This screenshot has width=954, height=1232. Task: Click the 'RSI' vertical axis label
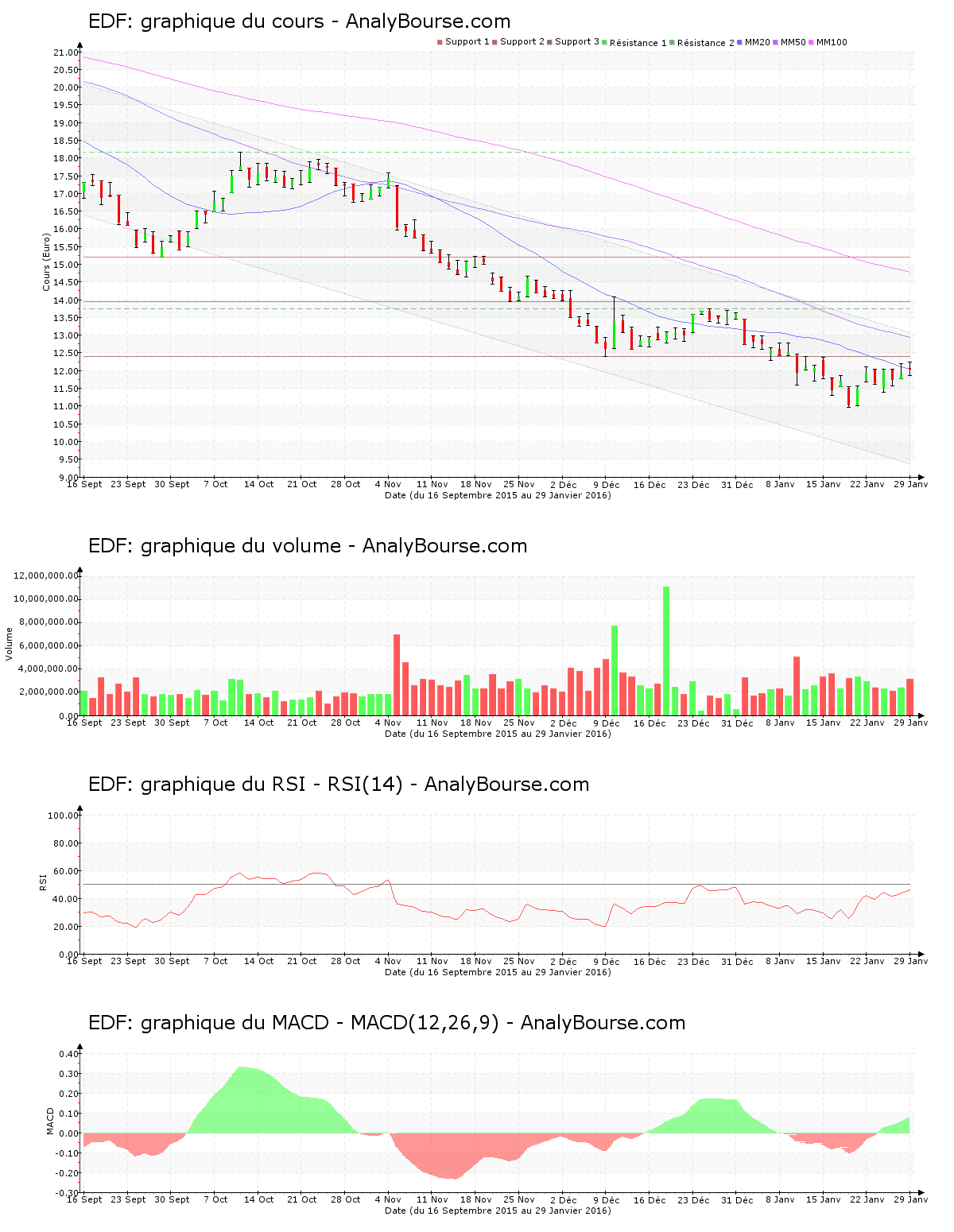click(43, 881)
